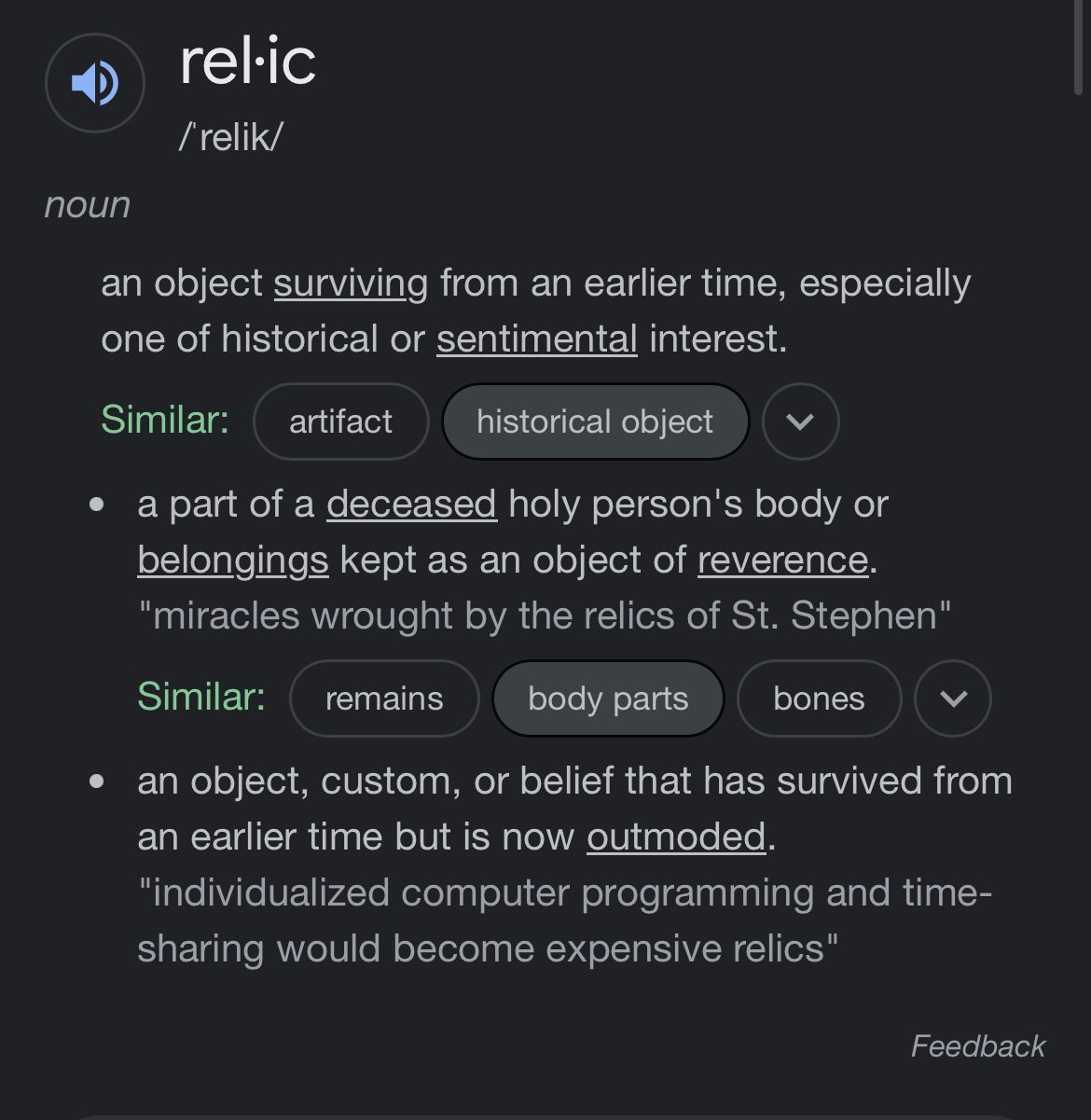1091x1120 pixels.
Task: Follow the belongings definition link
Action: (233, 560)
